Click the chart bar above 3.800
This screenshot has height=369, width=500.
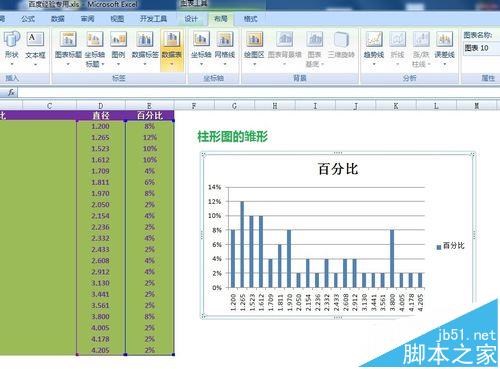pyautogui.click(x=392, y=259)
